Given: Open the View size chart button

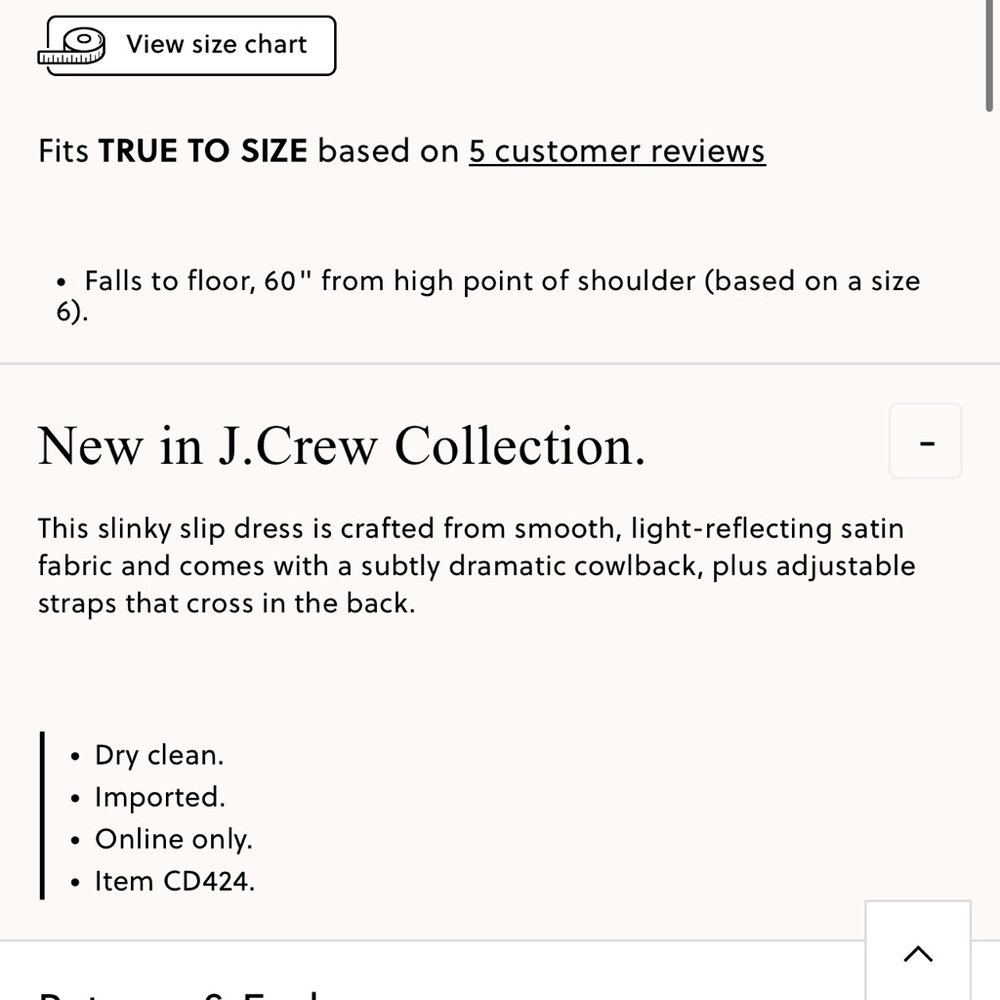Looking at the screenshot, I should (x=191, y=46).
